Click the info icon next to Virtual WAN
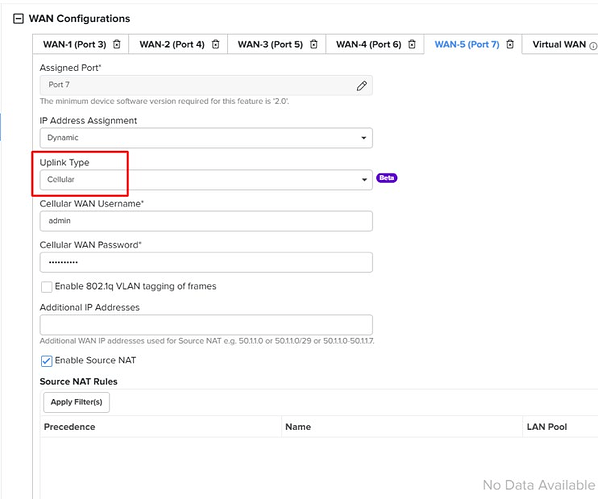The width and height of the screenshot is (598, 499). pos(593,46)
